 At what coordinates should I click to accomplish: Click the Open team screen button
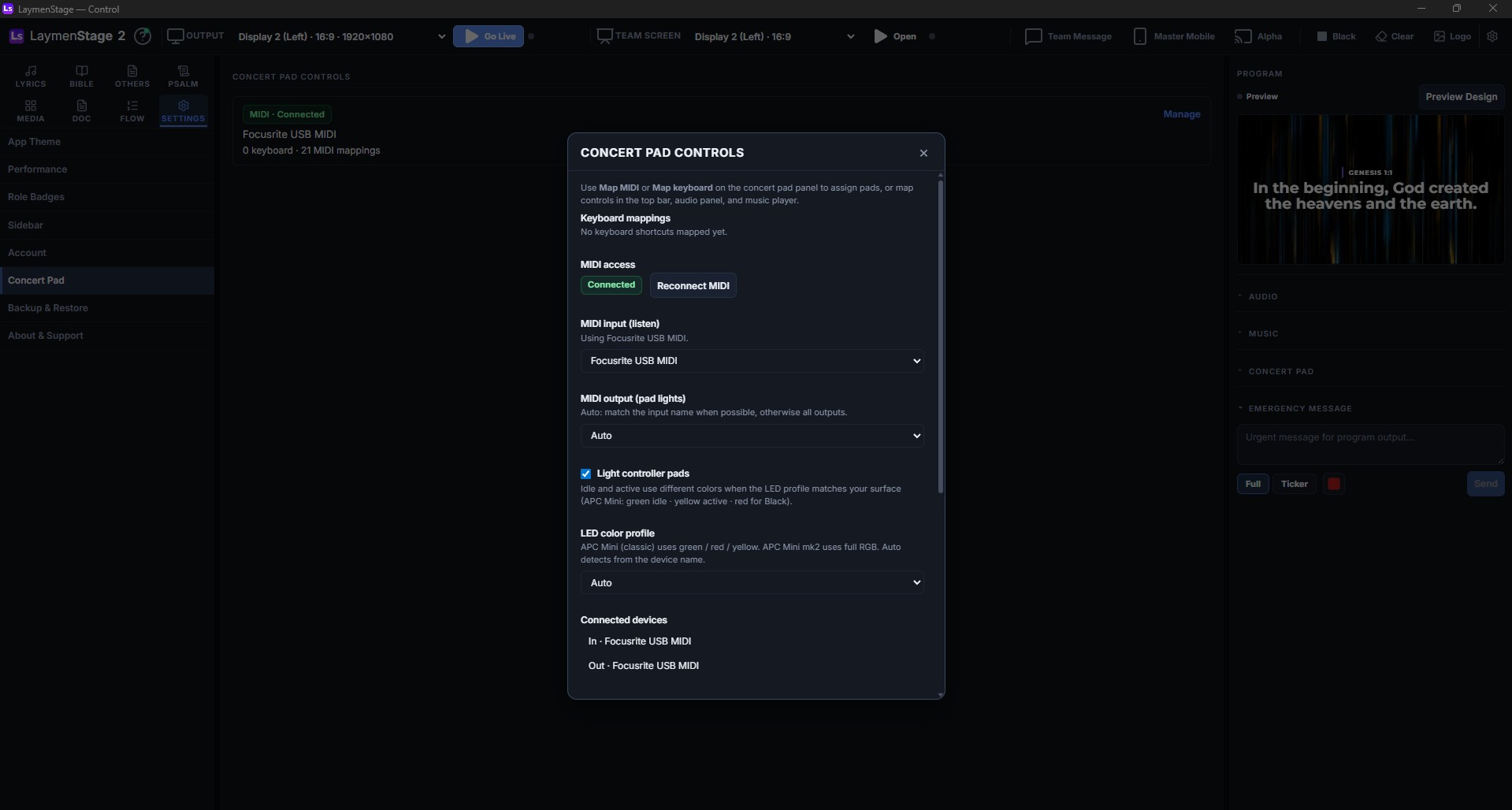tap(896, 36)
